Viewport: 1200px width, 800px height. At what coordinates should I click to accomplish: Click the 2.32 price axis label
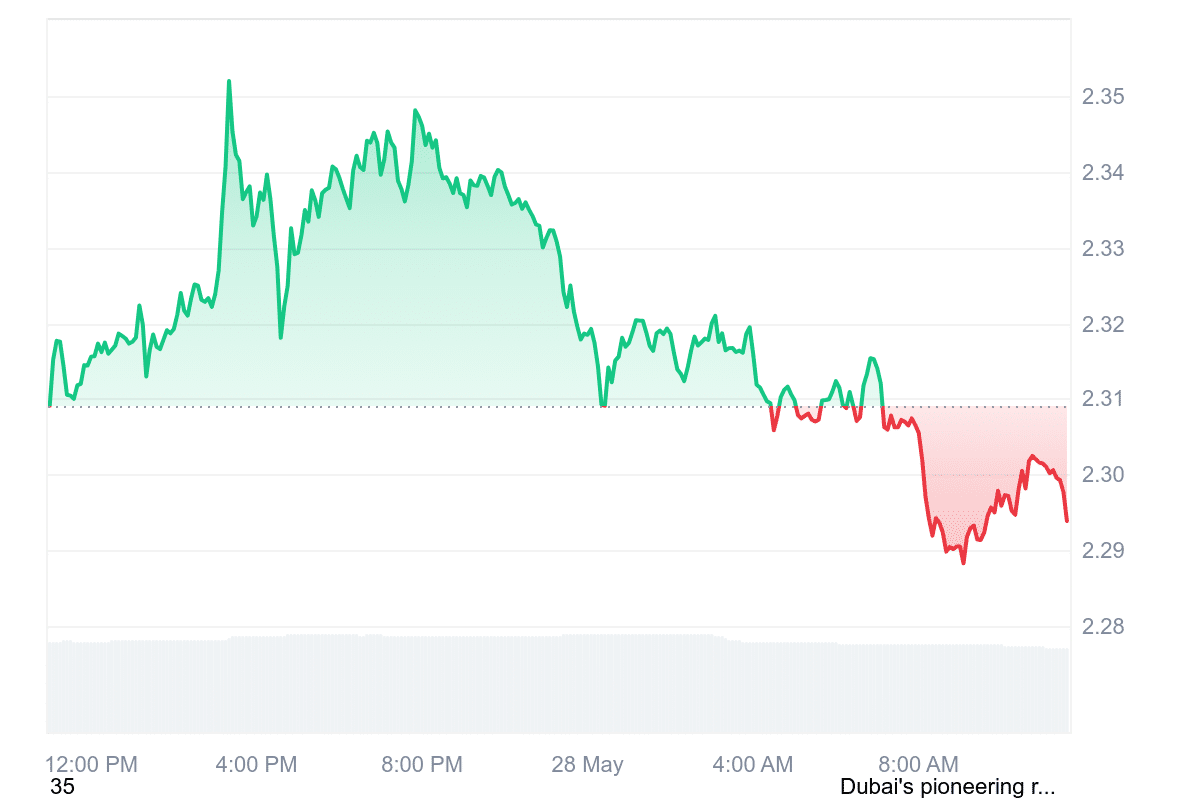1103,325
